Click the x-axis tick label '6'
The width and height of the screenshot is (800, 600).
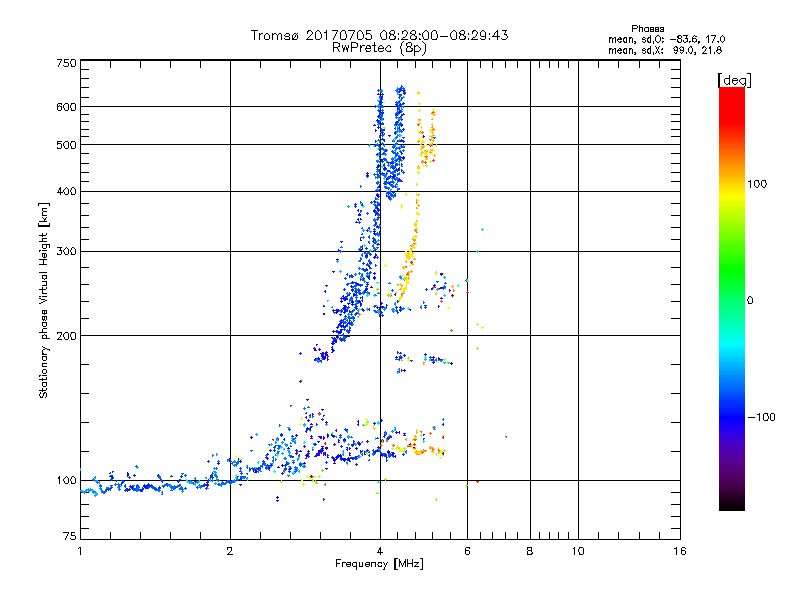[467, 551]
